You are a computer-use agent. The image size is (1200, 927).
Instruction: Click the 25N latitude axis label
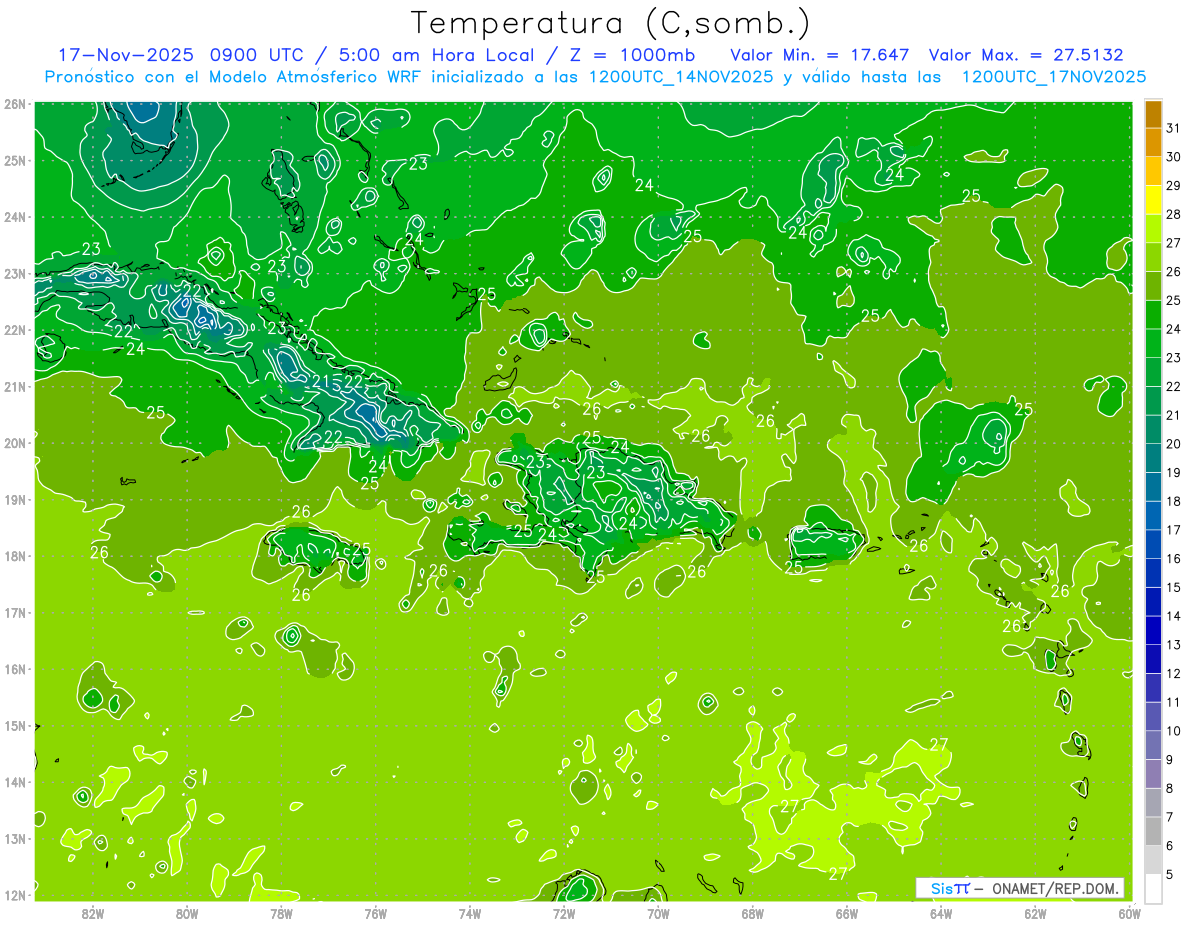pos(14,160)
